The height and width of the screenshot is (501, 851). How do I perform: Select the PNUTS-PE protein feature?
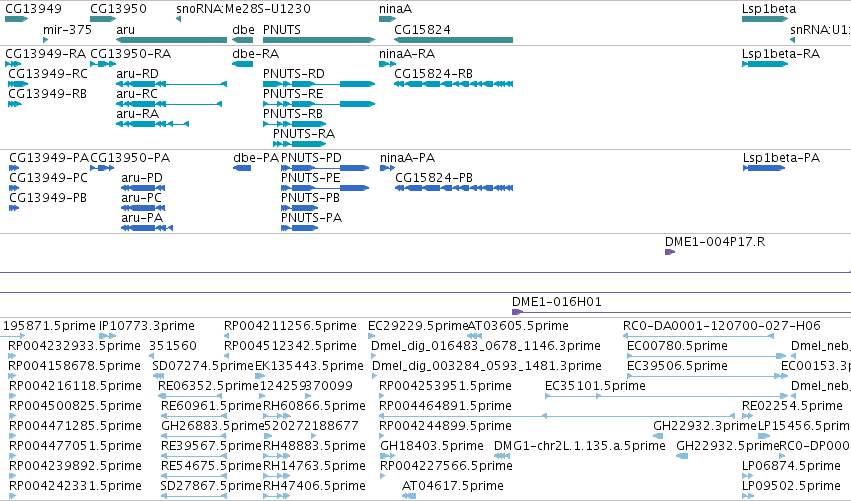pyautogui.click(x=325, y=188)
